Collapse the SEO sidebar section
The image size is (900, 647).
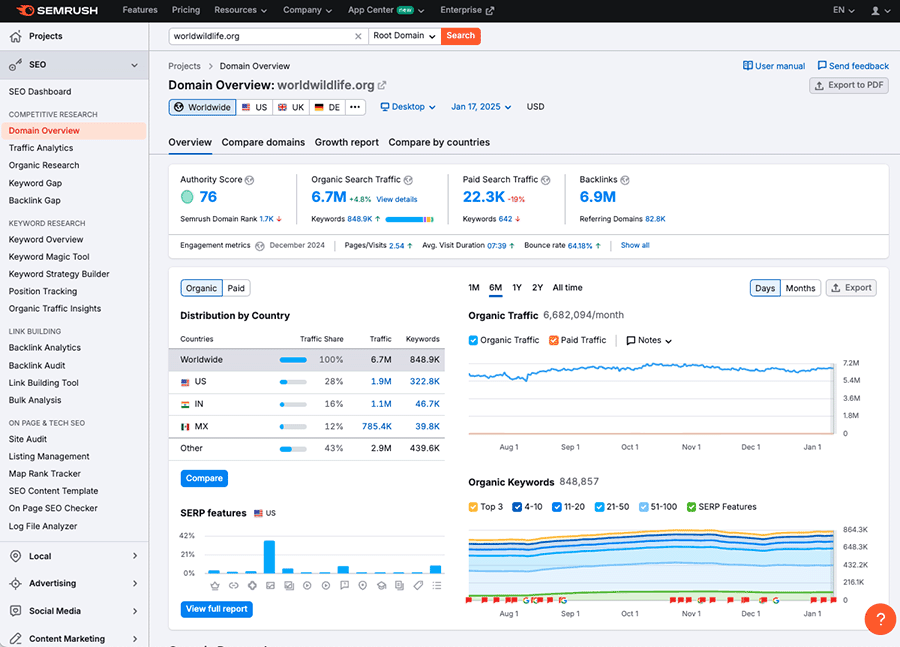click(x=134, y=65)
